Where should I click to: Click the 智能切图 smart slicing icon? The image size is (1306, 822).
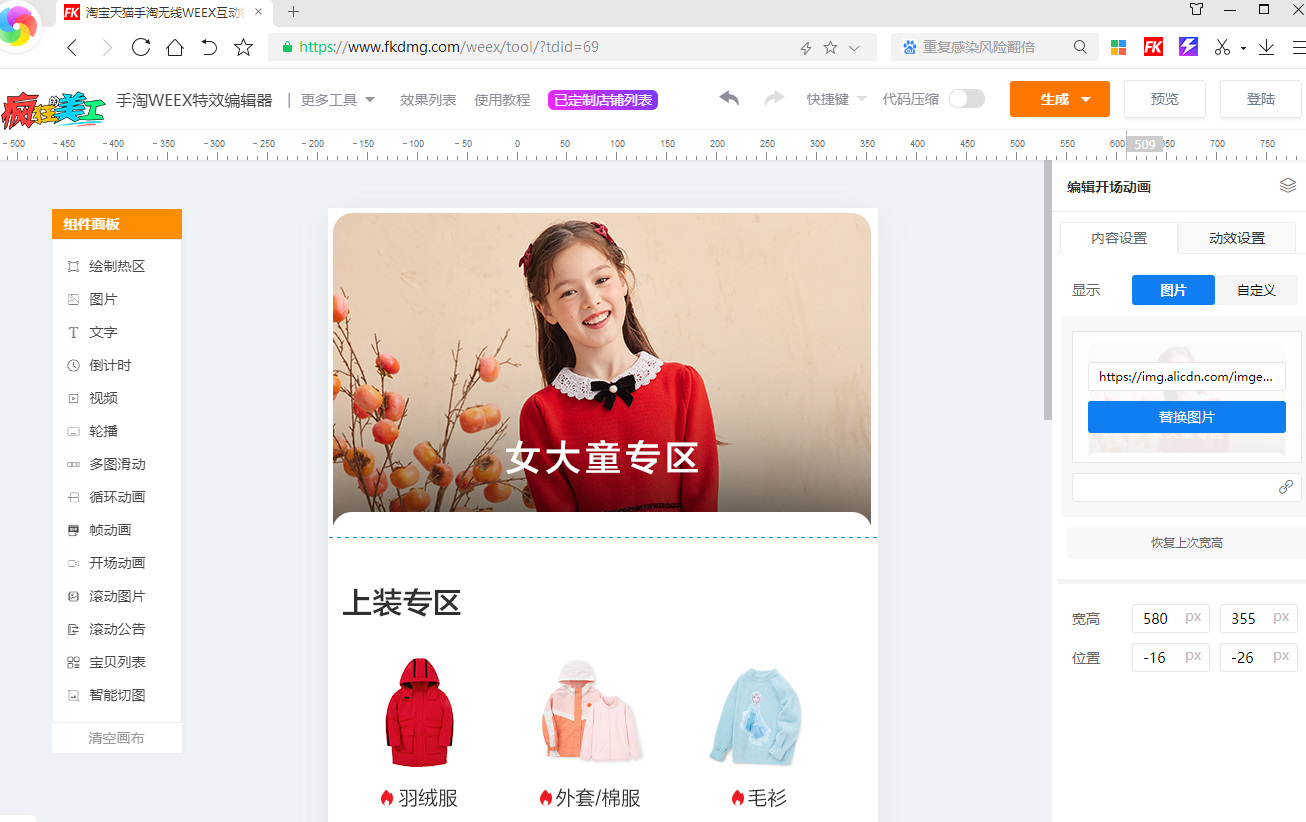(73, 695)
